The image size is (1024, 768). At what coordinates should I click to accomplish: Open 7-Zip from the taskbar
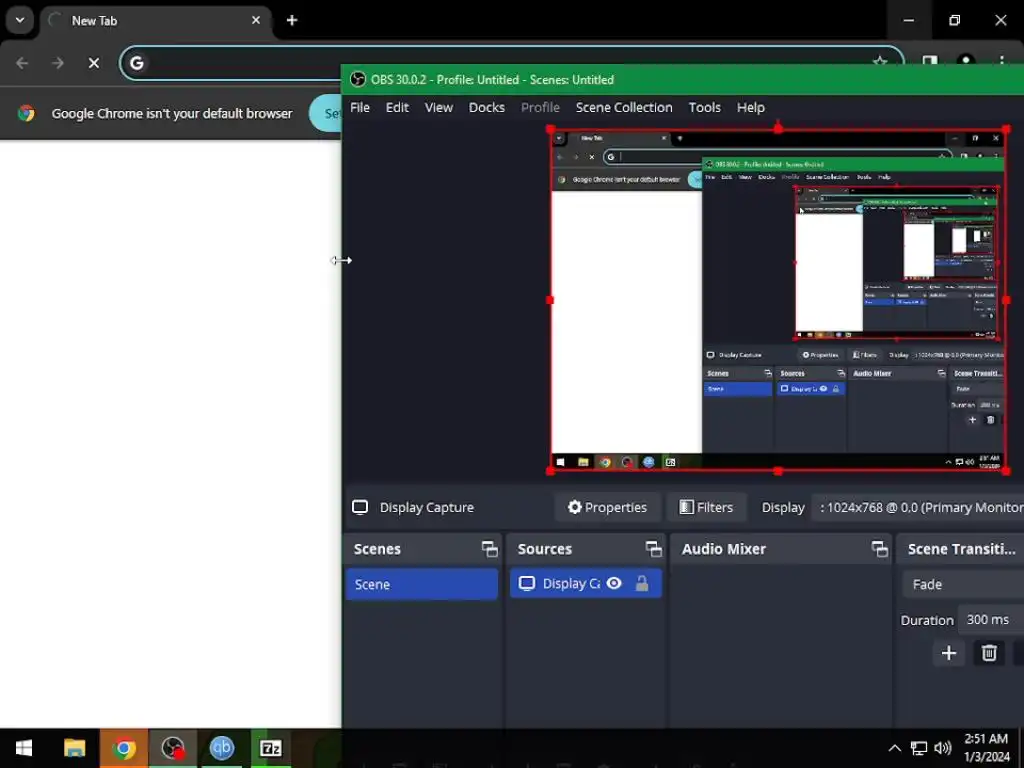coord(270,748)
